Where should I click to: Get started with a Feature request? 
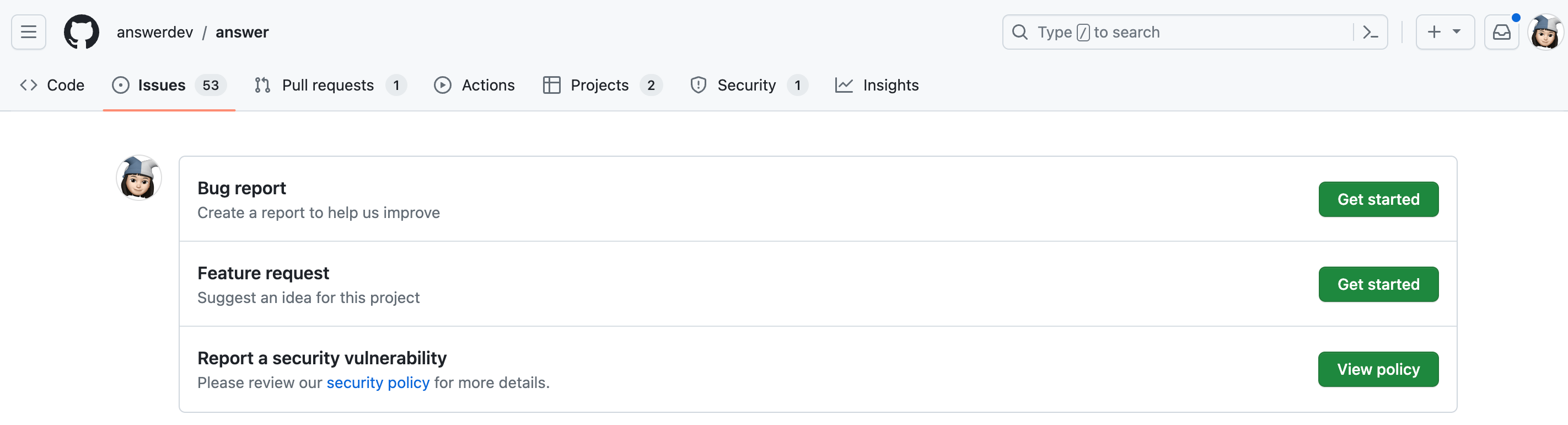[1377, 284]
